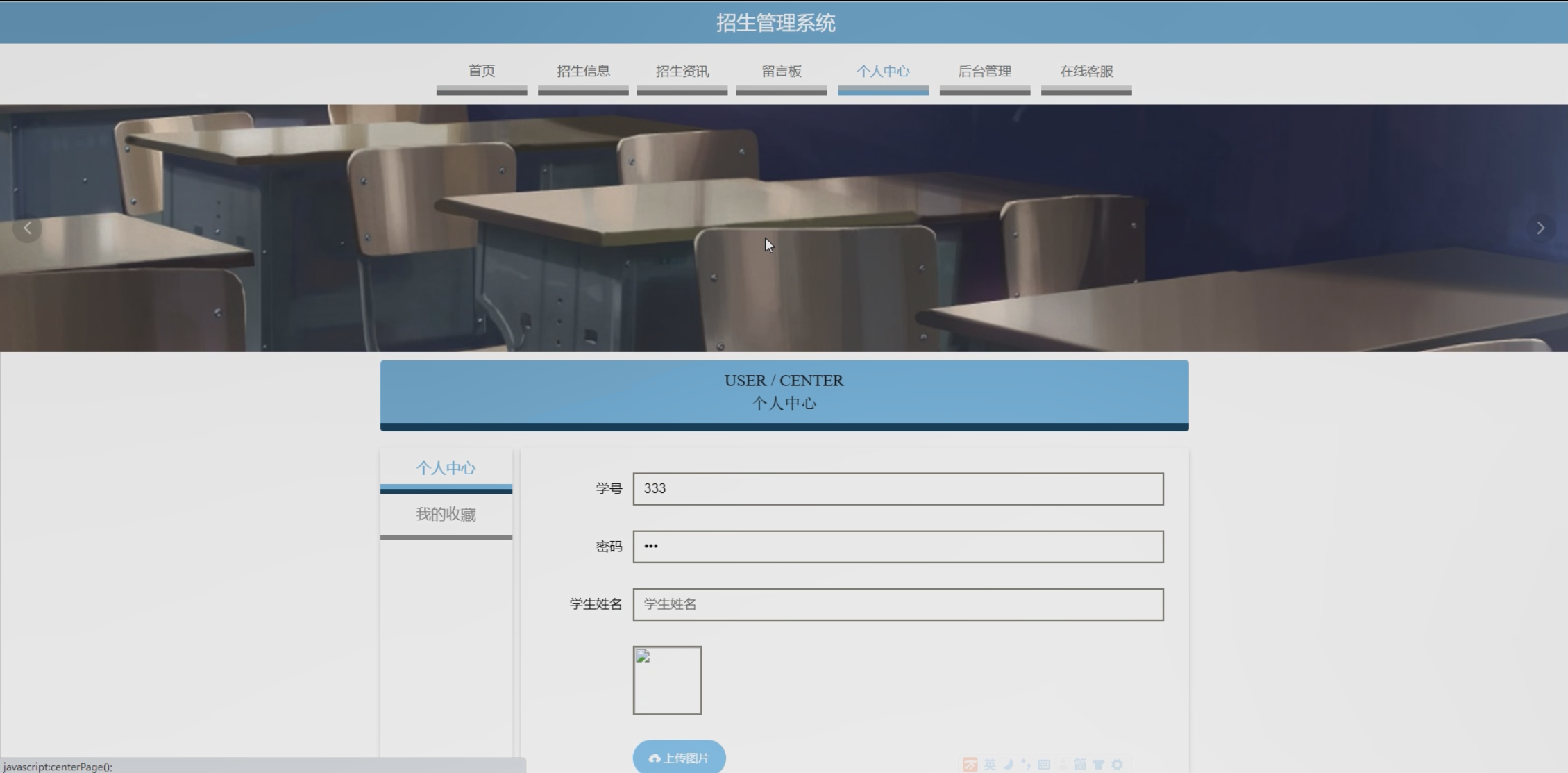Image resolution: width=1568 pixels, height=773 pixels.
Task: Click the IME logo icon
Action: [x=970, y=765]
